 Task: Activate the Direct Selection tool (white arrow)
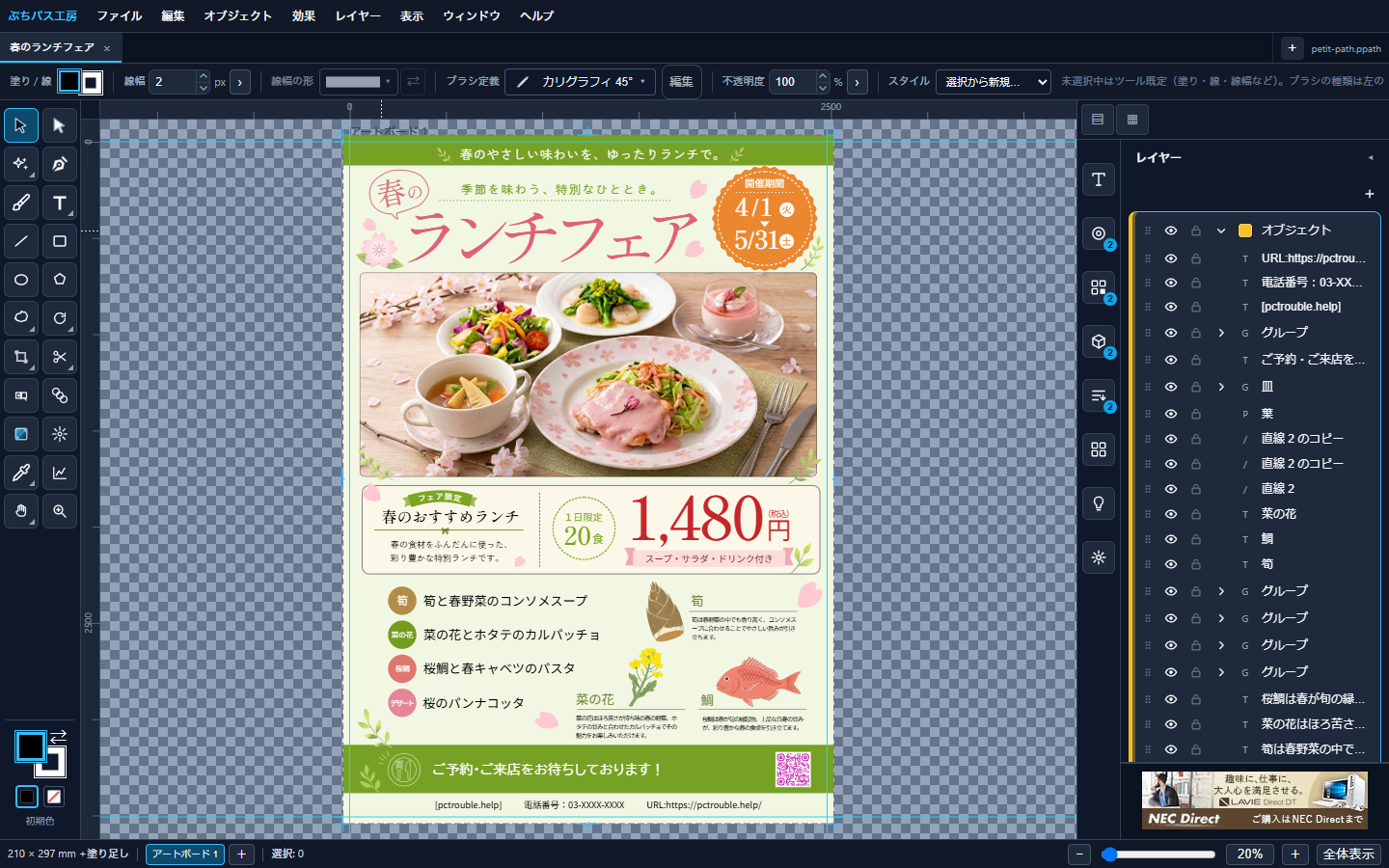pos(60,125)
